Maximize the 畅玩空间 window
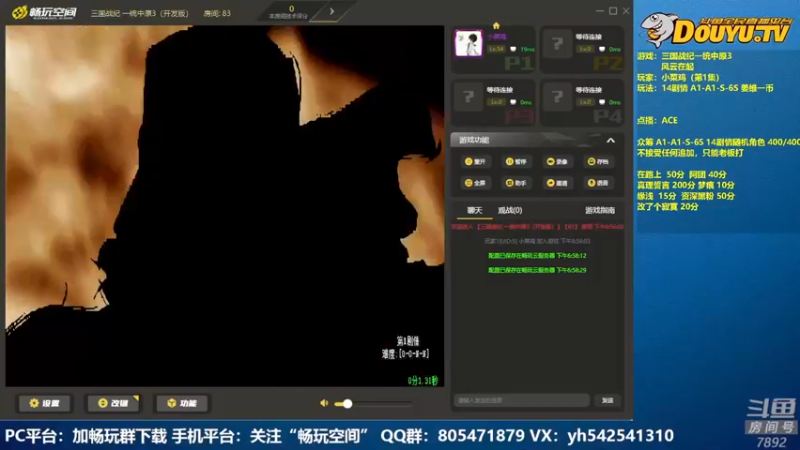This screenshot has width=800, height=450. click(x=613, y=11)
